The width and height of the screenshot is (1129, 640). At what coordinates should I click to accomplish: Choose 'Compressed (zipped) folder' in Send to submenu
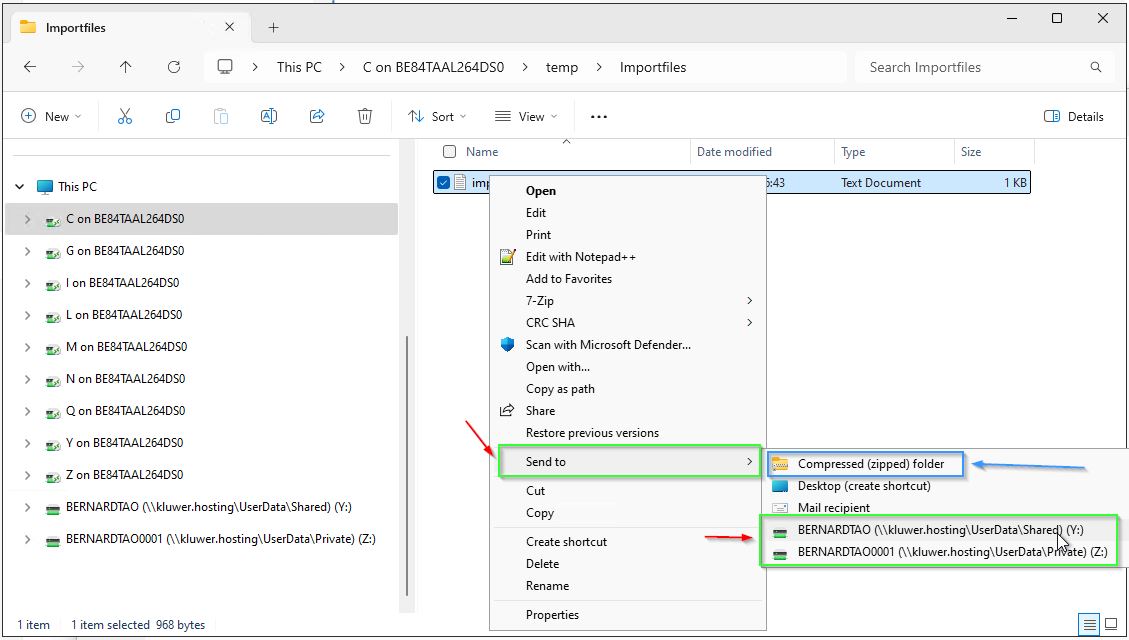coord(870,464)
